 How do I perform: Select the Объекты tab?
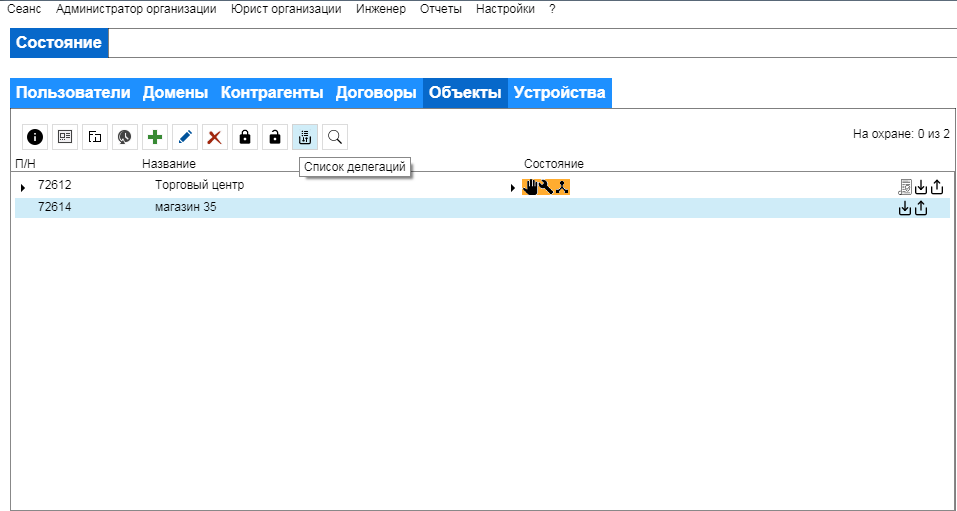tap(465, 93)
